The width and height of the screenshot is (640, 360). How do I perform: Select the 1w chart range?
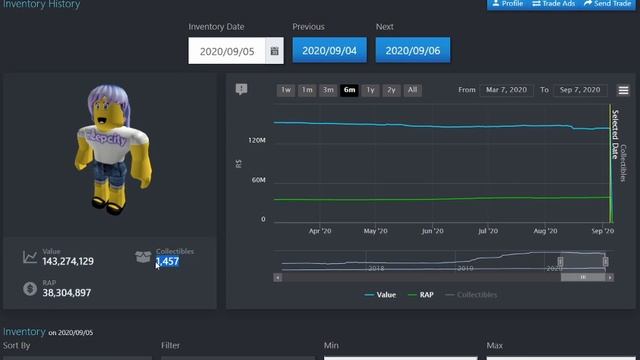(286, 90)
